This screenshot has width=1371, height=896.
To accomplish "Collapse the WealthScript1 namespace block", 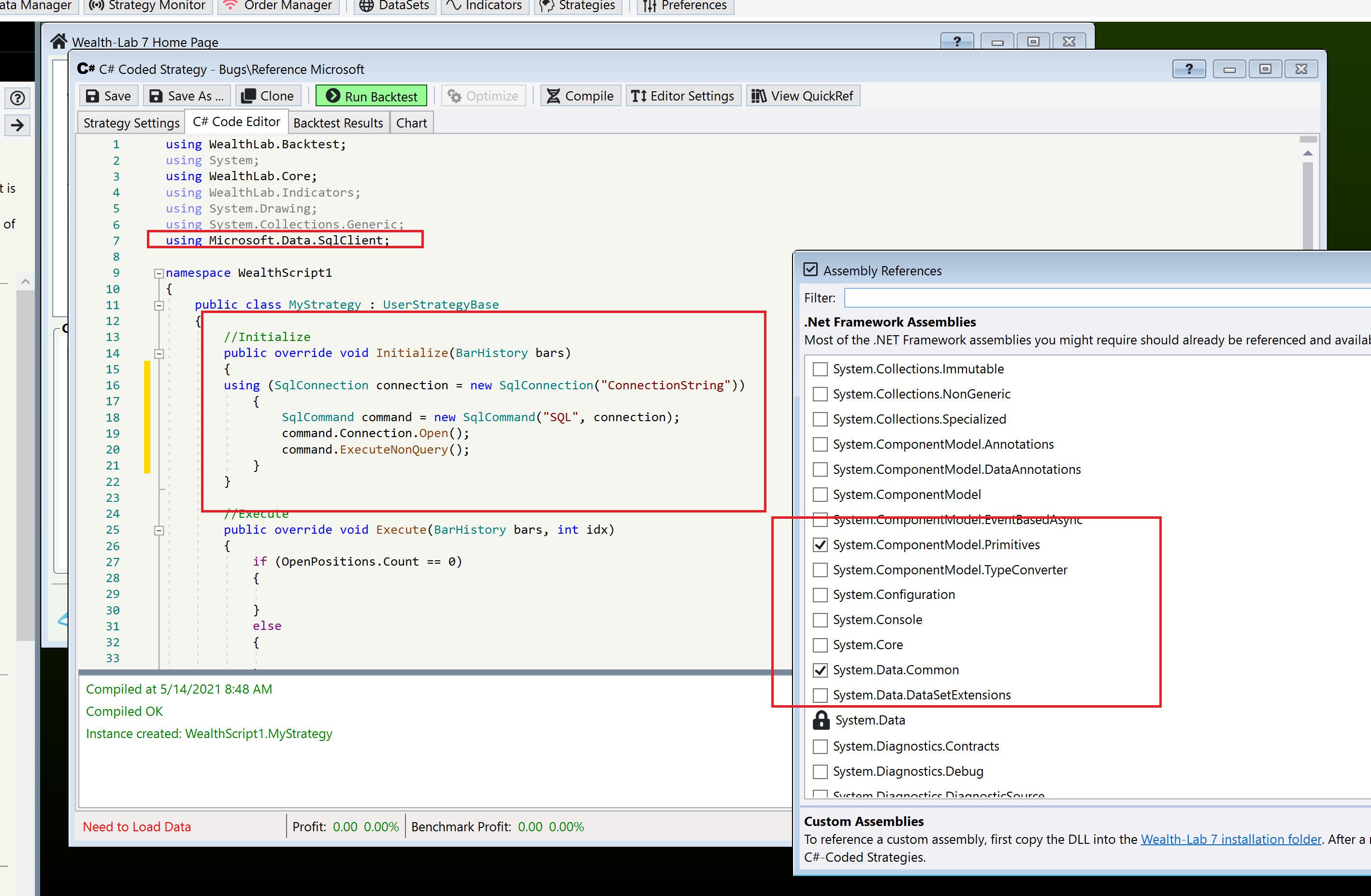I will click(159, 273).
